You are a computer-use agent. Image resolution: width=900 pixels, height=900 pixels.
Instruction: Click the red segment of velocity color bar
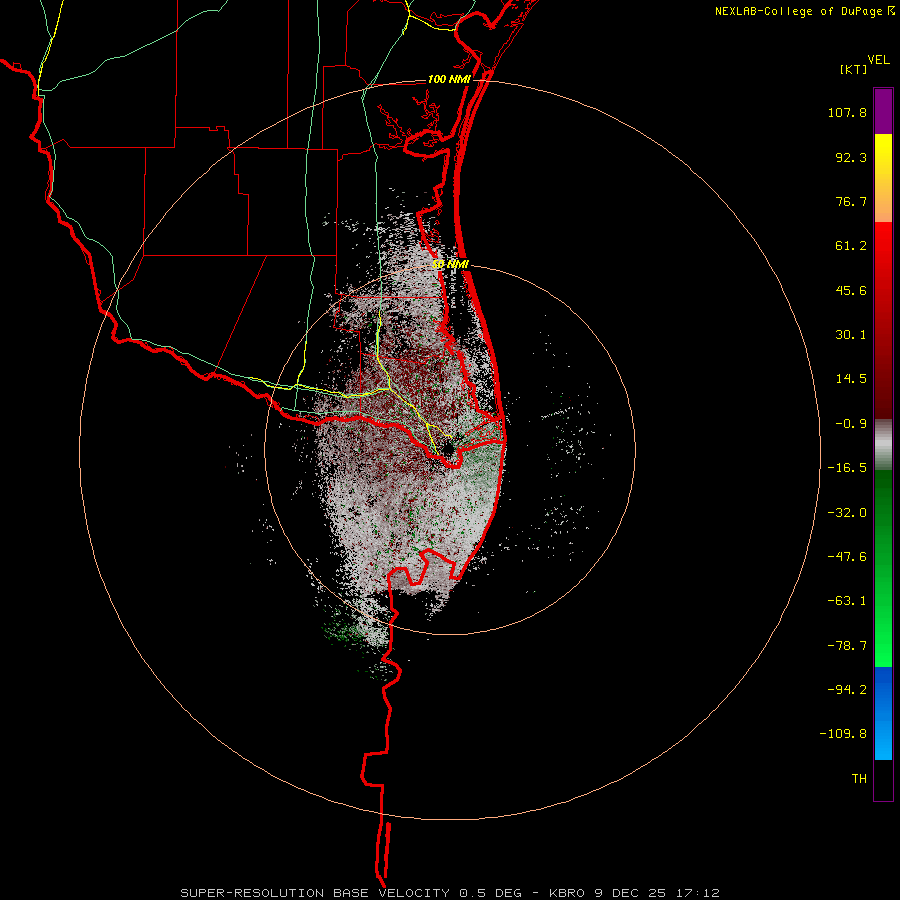pyautogui.click(x=883, y=320)
